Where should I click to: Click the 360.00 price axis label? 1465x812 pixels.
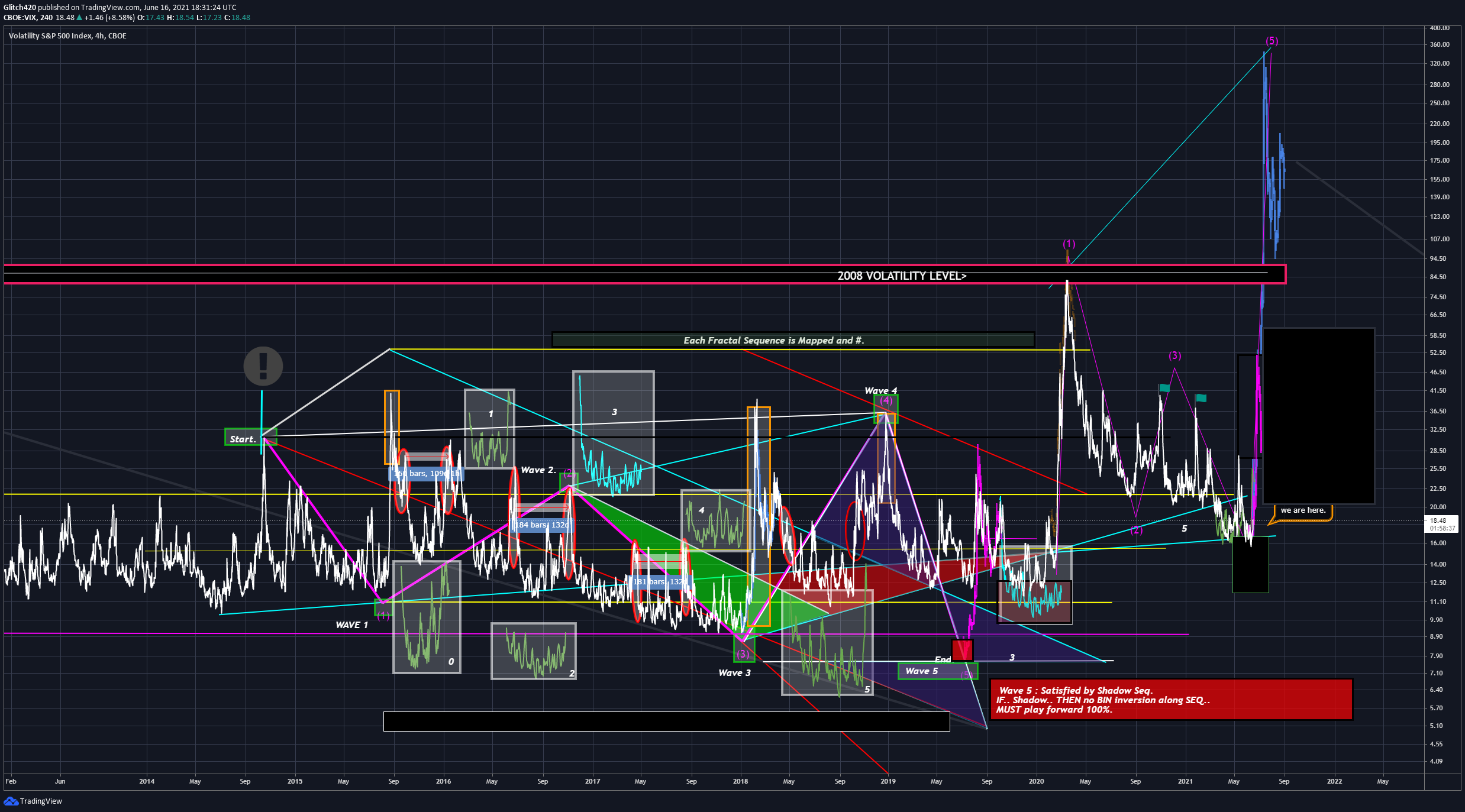point(1440,44)
